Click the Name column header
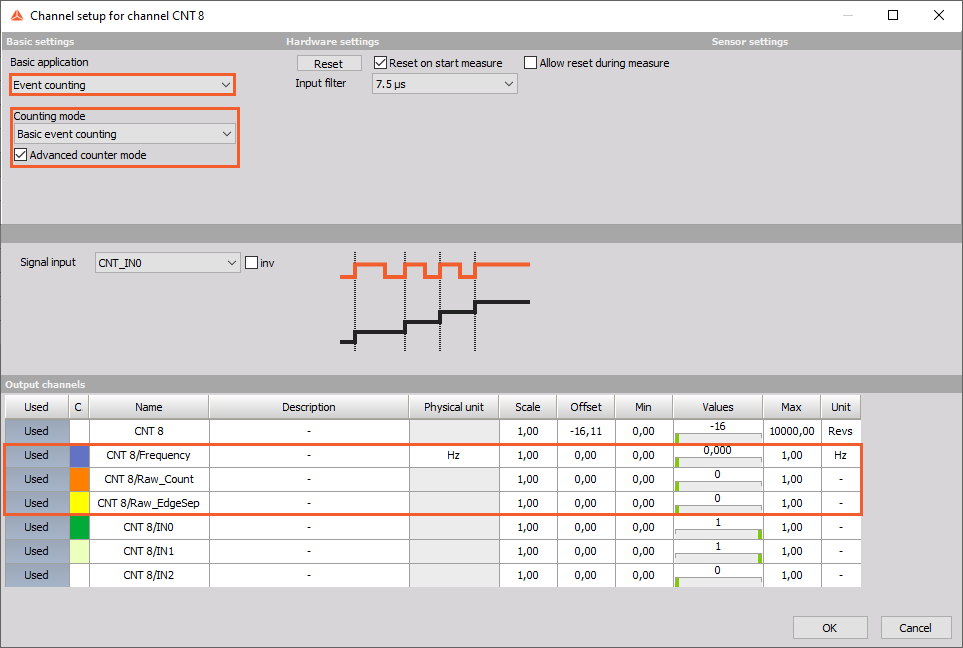 [149, 407]
